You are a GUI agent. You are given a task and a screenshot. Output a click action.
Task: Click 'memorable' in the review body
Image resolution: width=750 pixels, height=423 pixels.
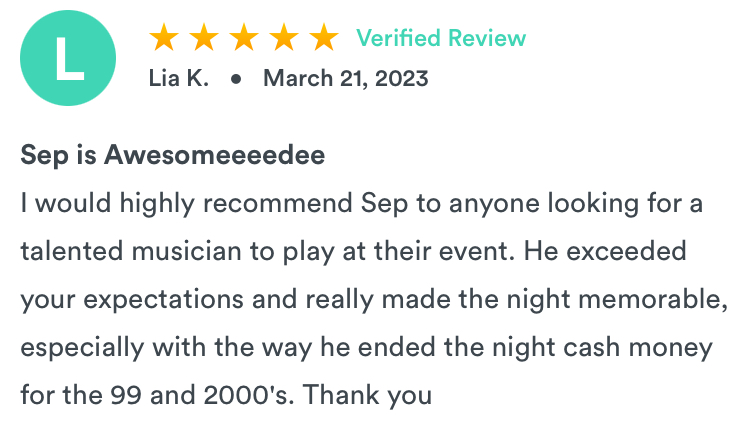pos(650,299)
